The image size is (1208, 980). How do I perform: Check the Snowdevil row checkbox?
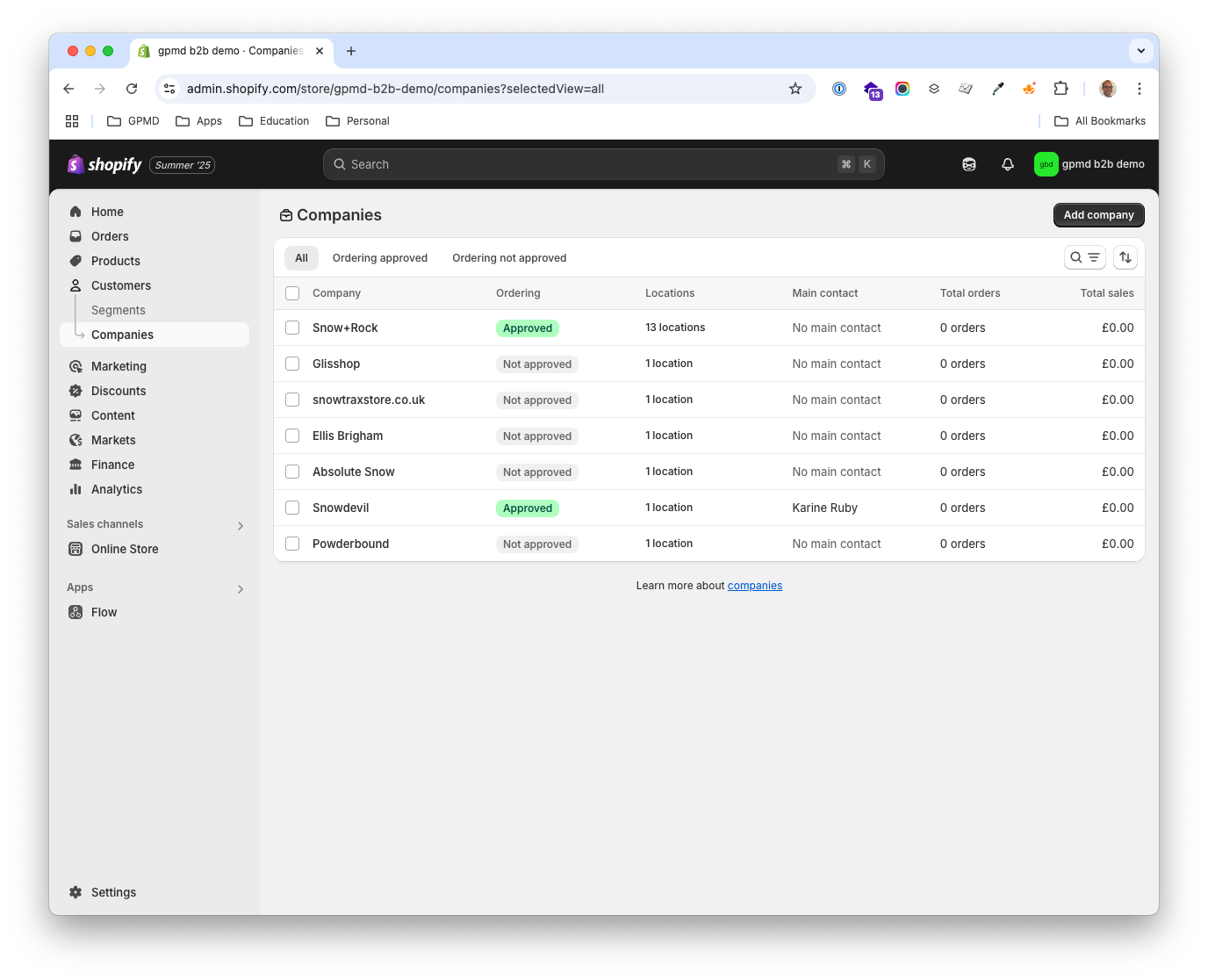(292, 508)
